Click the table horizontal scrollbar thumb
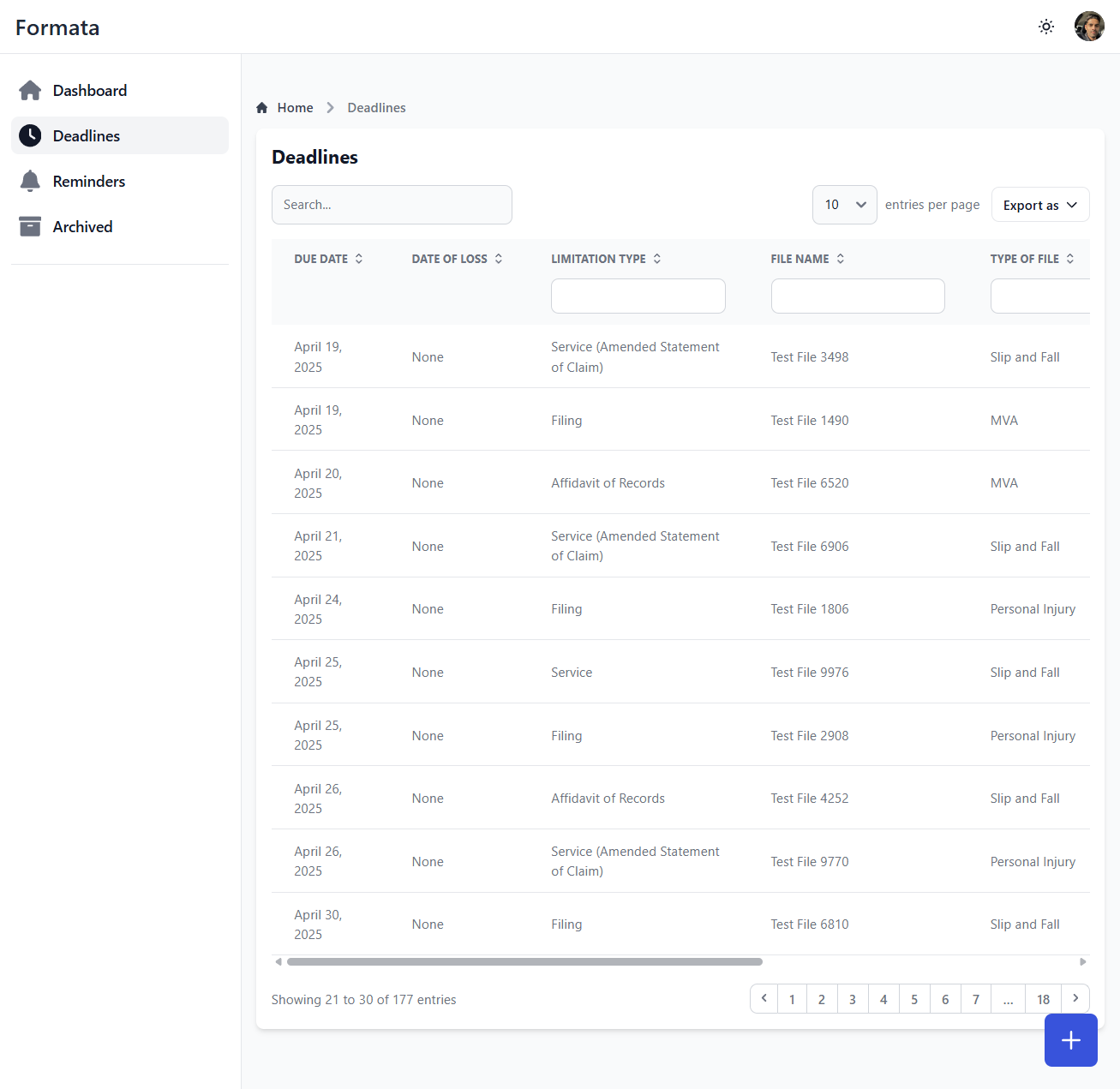Image resolution: width=1120 pixels, height=1089 pixels. tap(524, 961)
